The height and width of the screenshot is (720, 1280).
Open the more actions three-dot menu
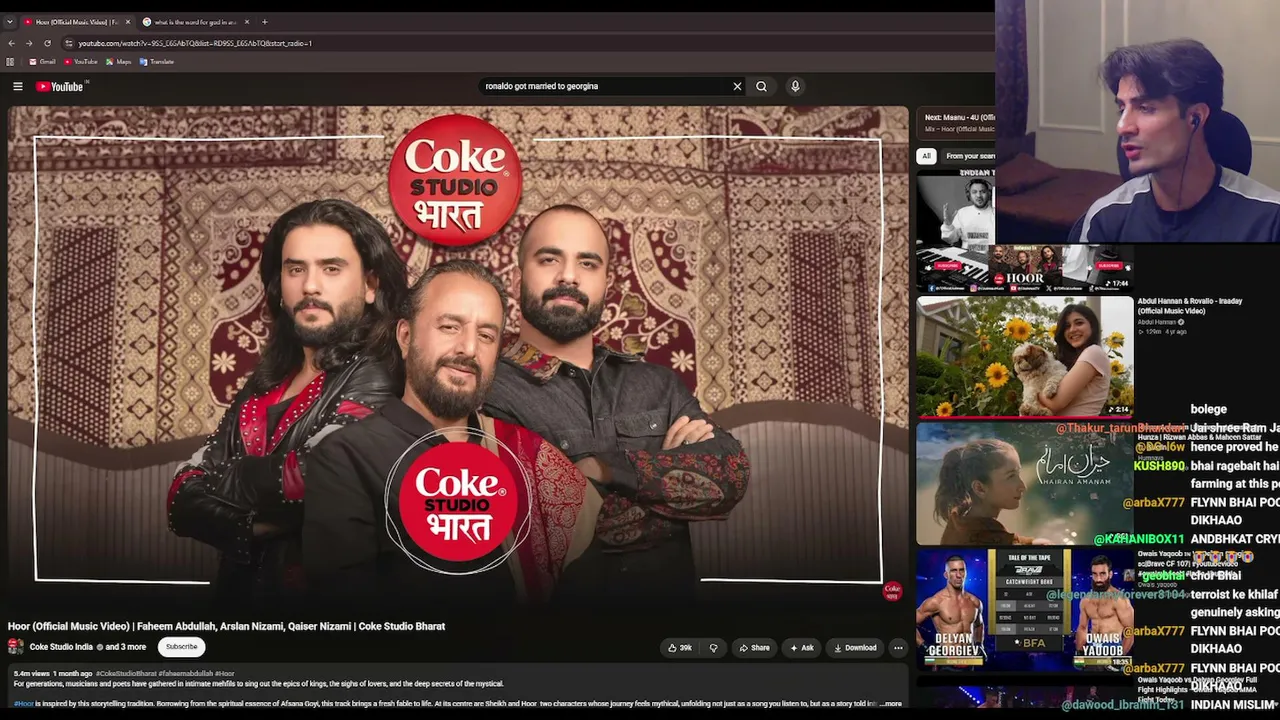coord(898,648)
